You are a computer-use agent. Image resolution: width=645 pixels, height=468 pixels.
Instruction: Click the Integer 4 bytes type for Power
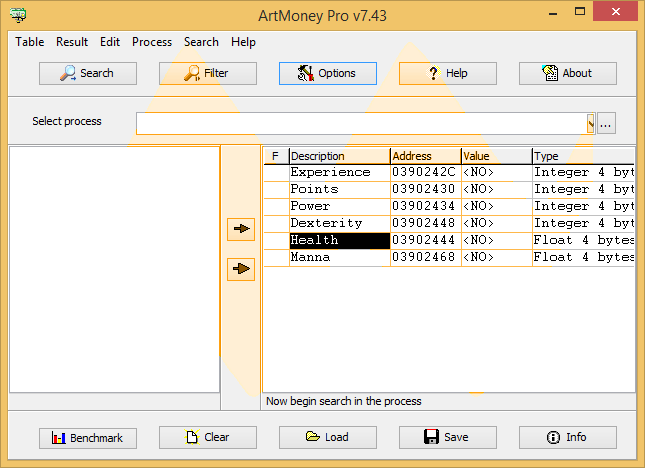[584, 206]
